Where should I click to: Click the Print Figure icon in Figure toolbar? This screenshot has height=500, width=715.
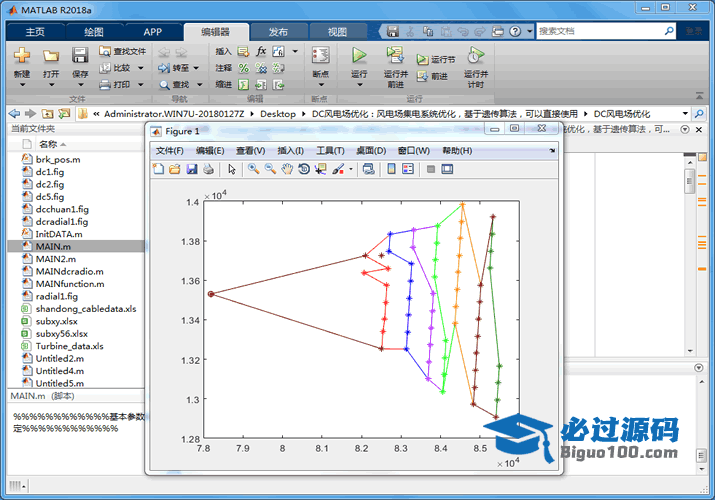pos(208,169)
